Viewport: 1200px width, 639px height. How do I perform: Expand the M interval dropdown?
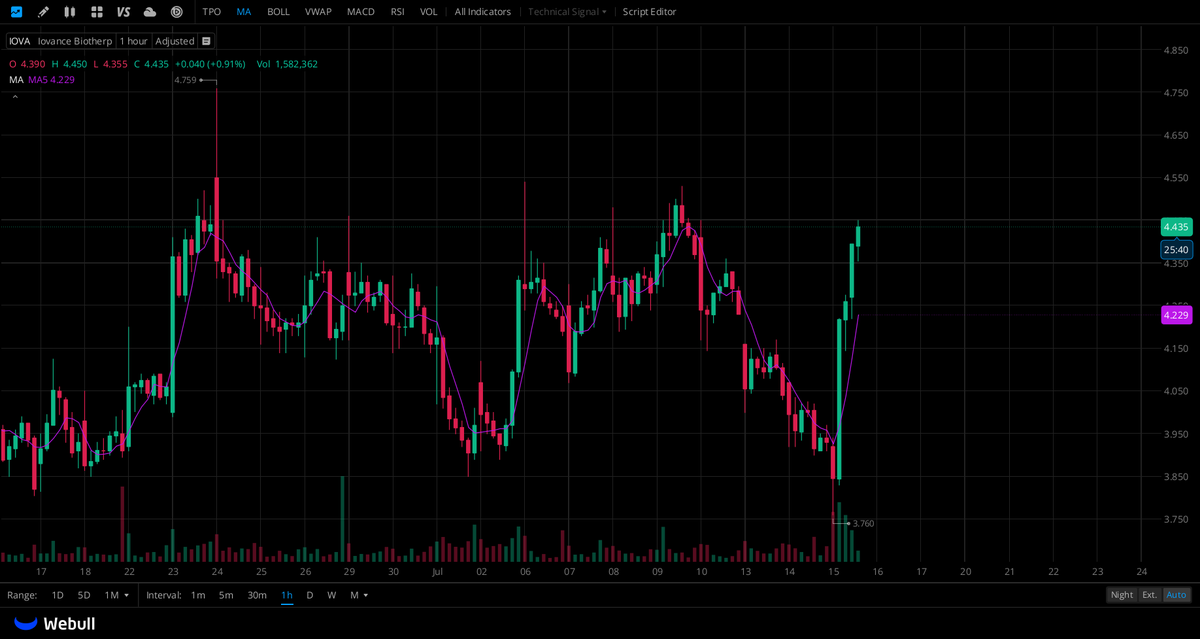tap(358, 595)
